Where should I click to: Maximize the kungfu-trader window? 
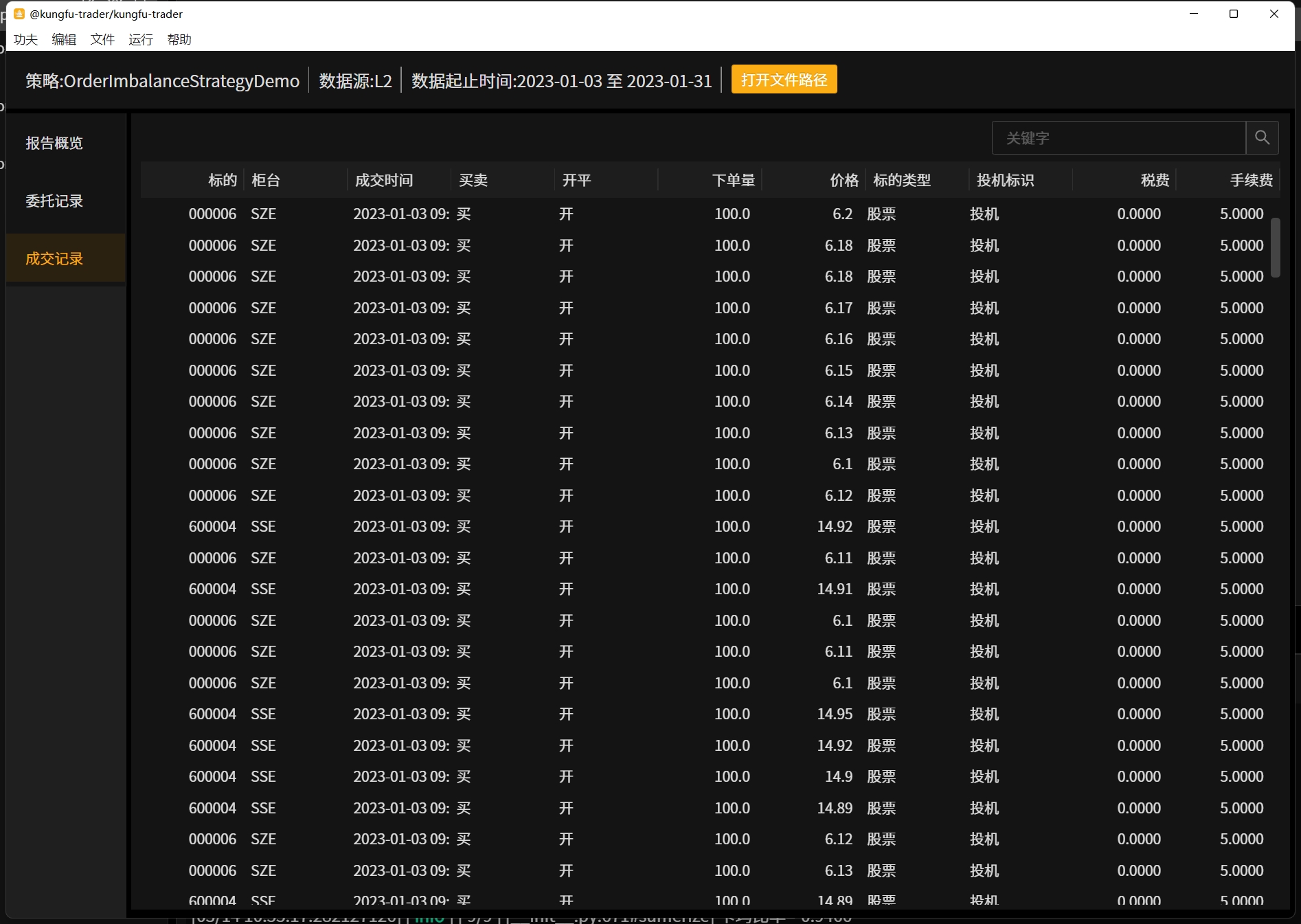(x=1234, y=14)
